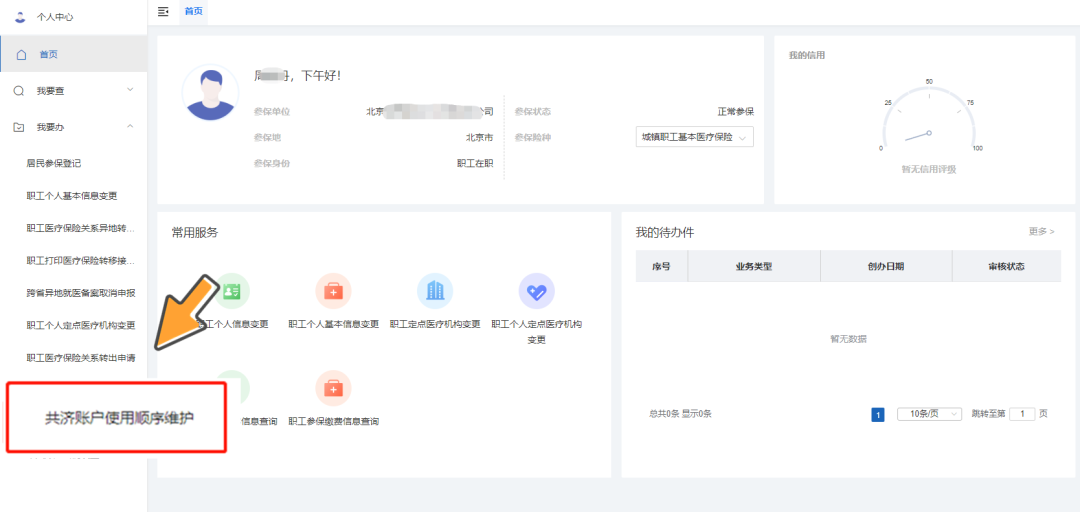
Task: Click the 暂无信用评级 text
Action: 929,170
